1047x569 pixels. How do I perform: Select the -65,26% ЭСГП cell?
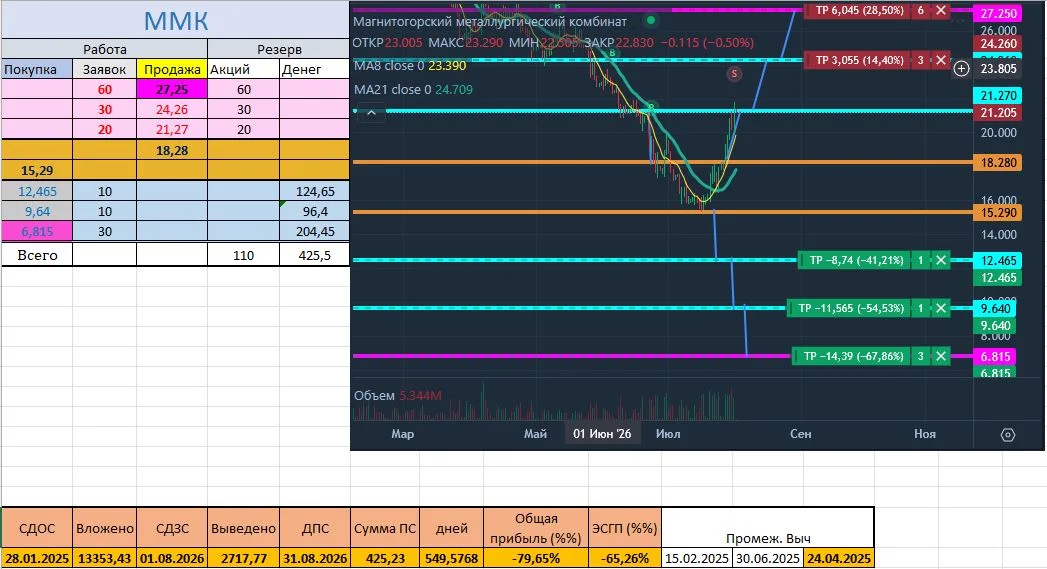point(625,558)
